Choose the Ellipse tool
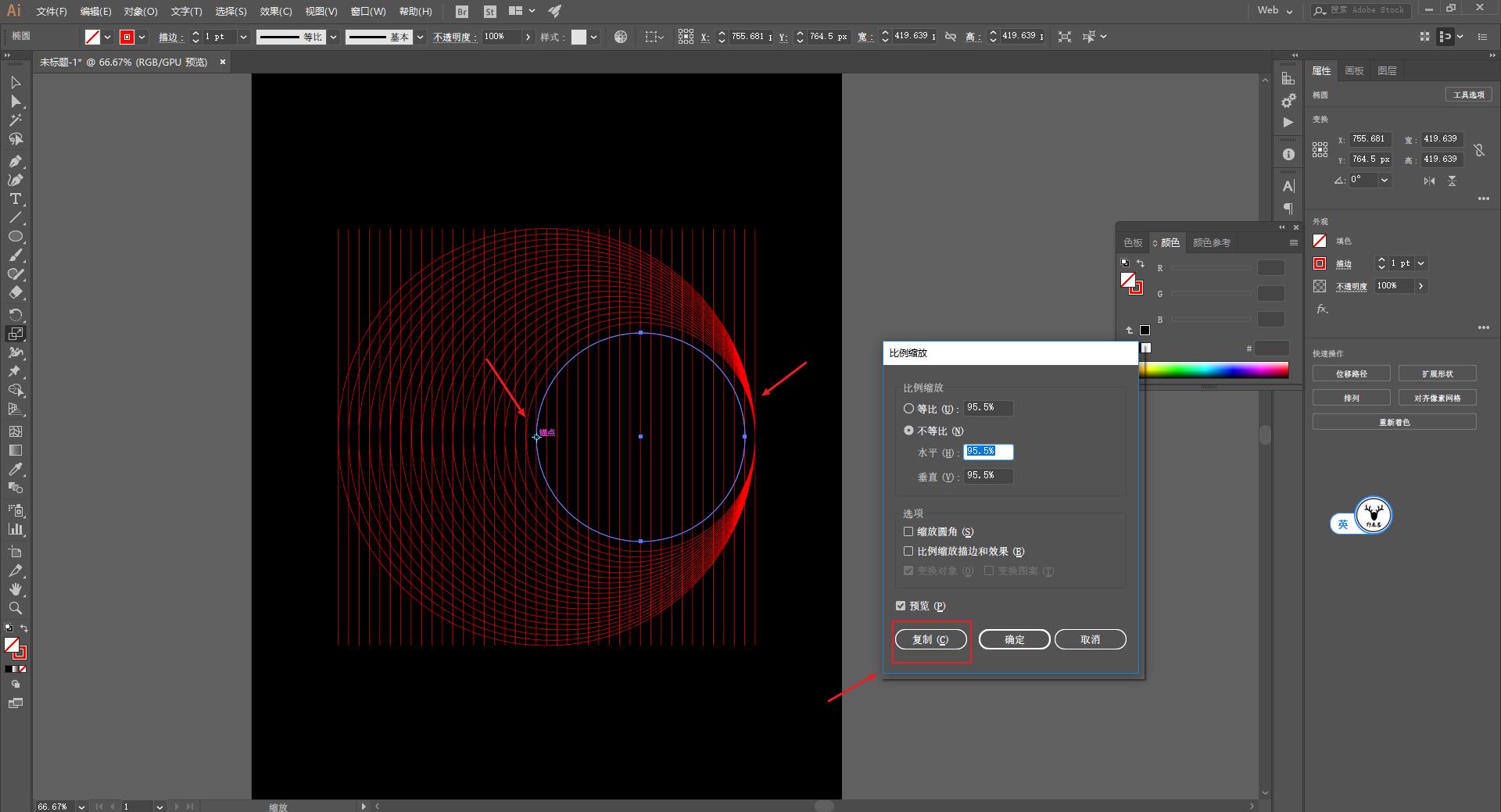The image size is (1501, 812). pos(15,237)
